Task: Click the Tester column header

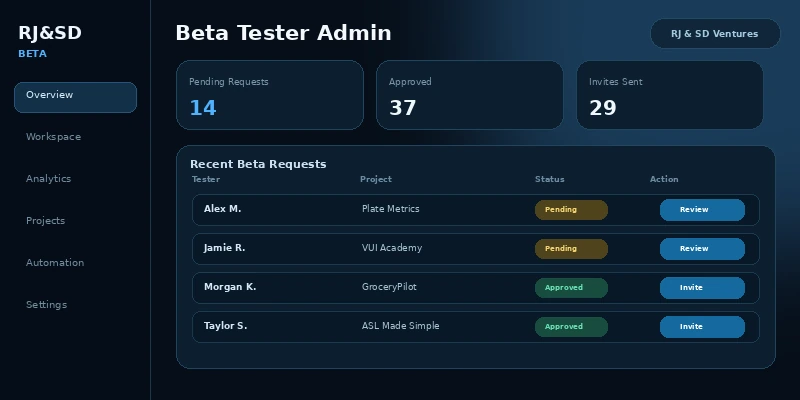Action: tap(206, 179)
